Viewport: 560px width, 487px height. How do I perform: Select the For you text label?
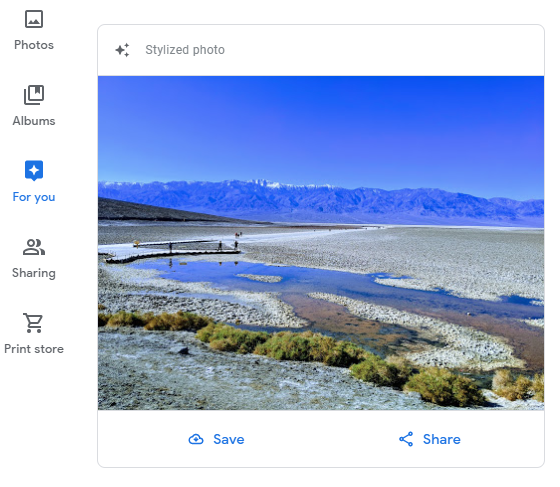click(x=34, y=197)
